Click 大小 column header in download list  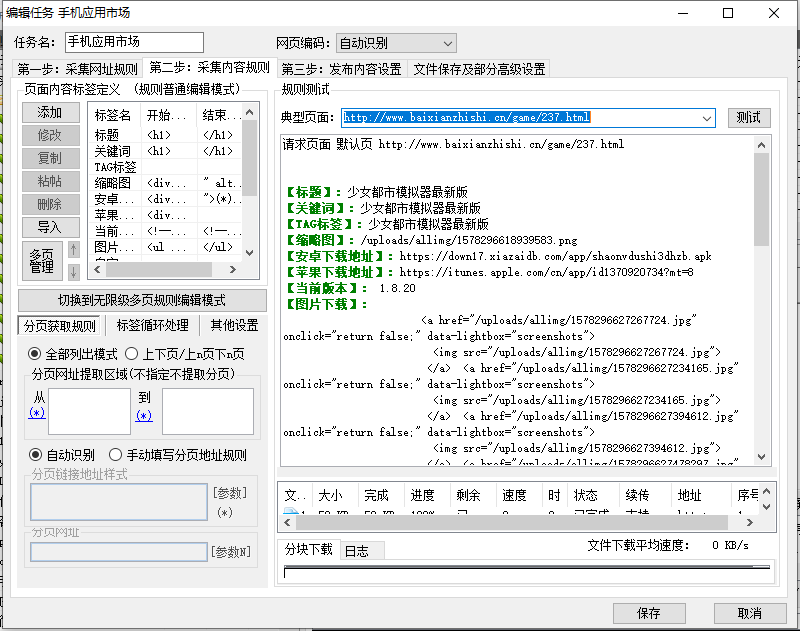(335, 495)
